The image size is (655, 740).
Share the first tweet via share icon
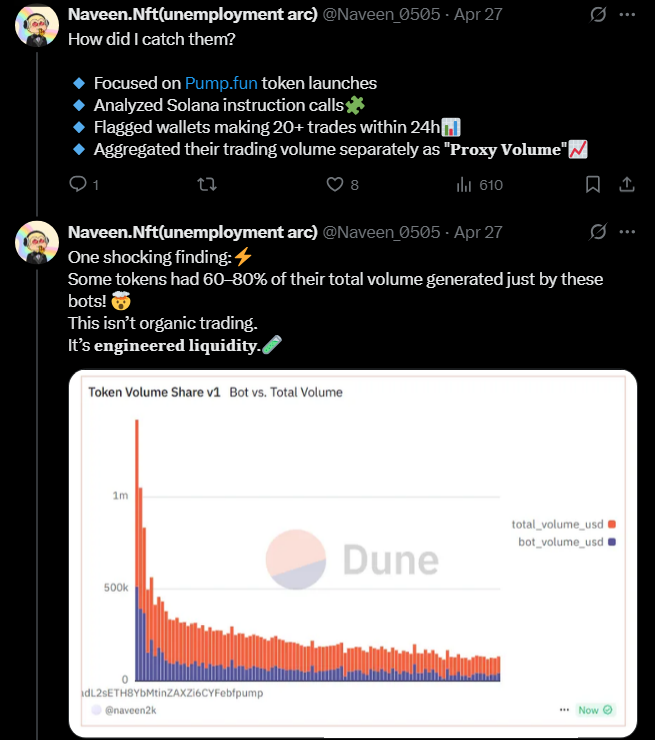(627, 184)
